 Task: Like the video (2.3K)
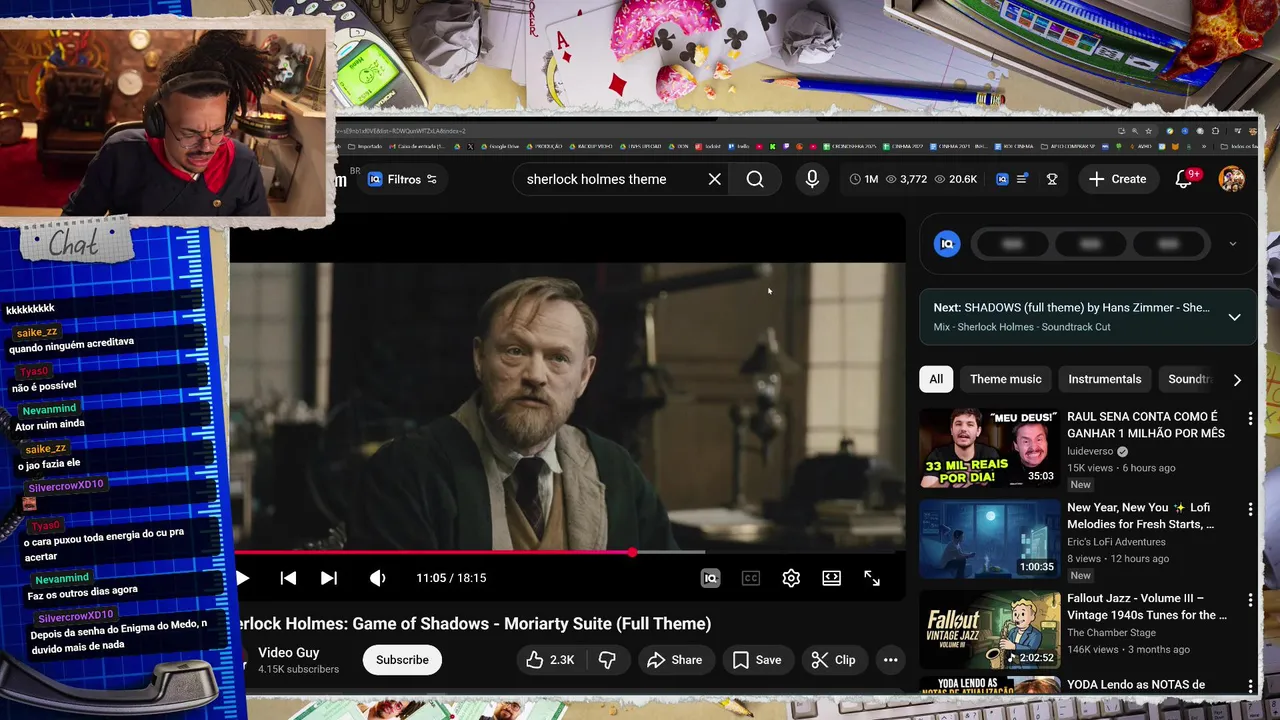[x=549, y=660]
